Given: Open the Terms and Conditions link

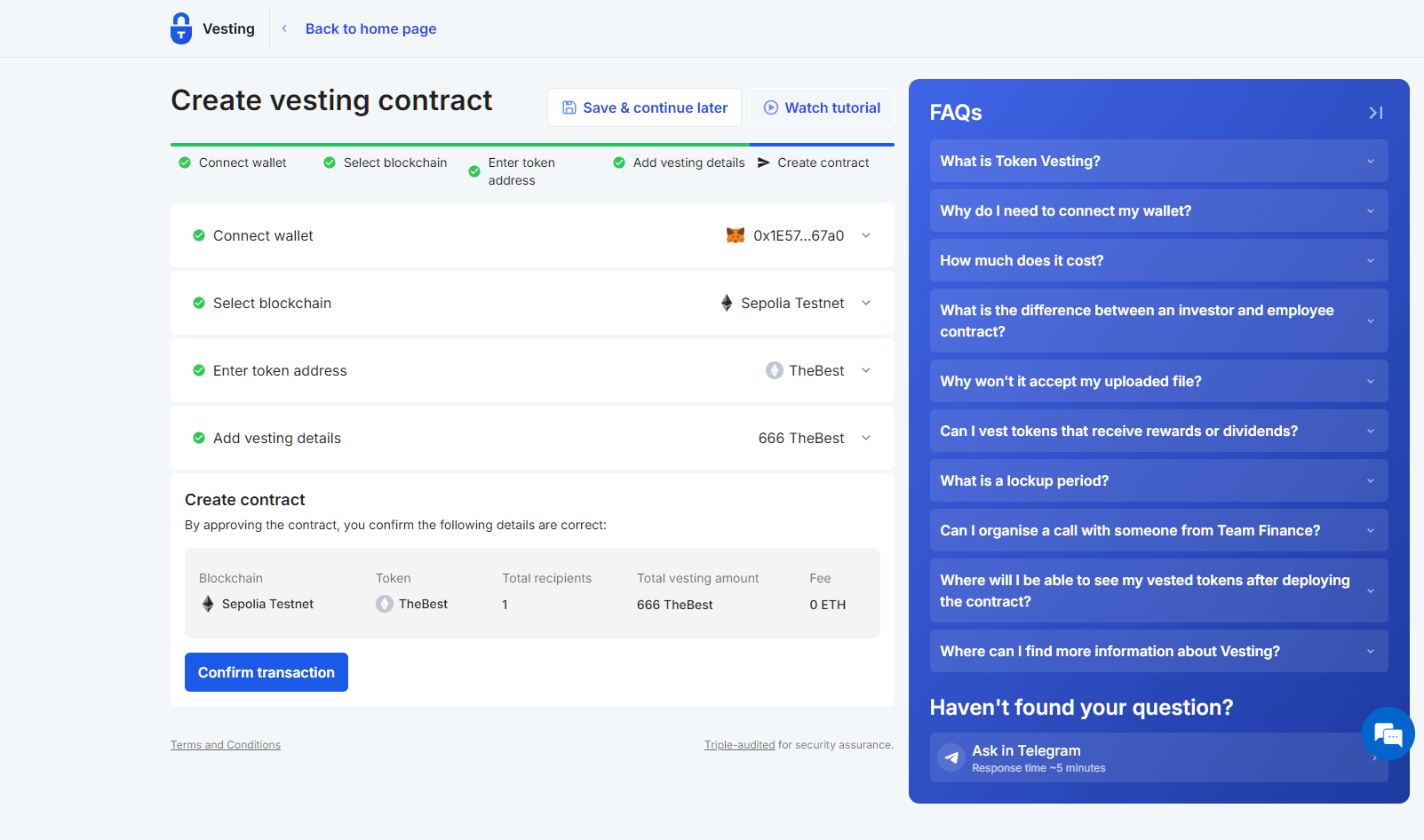Looking at the screenshot, I should [225, 744].
